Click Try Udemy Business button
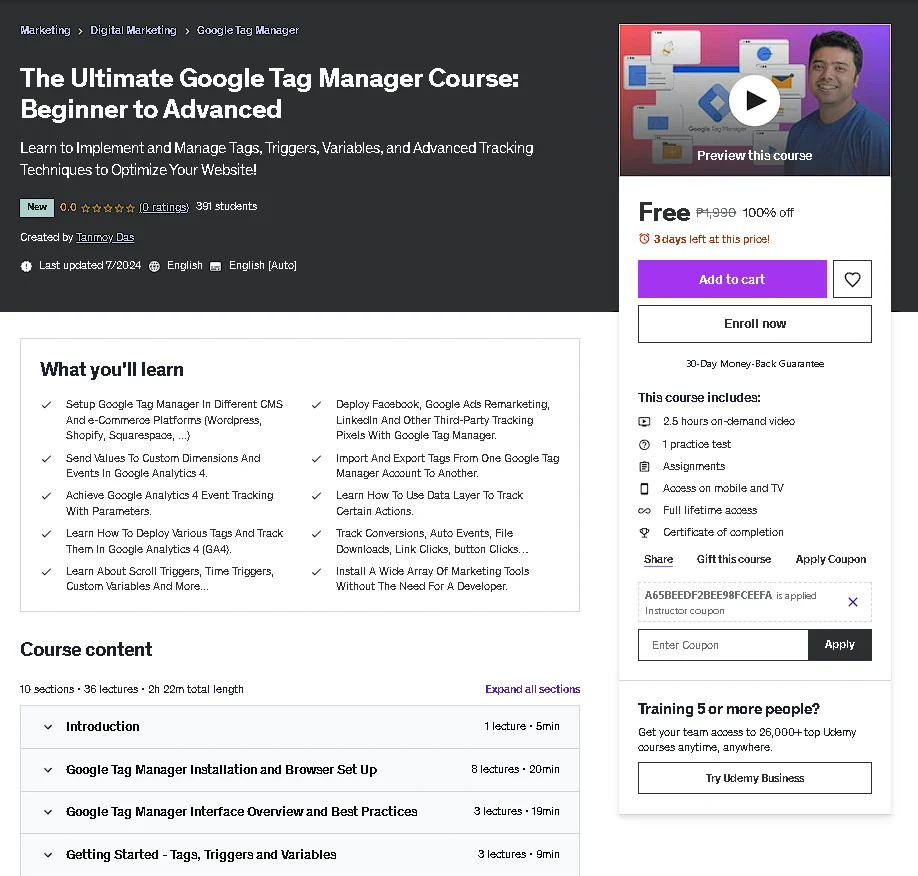The image size is (918, 876). [x=755, y=778]
